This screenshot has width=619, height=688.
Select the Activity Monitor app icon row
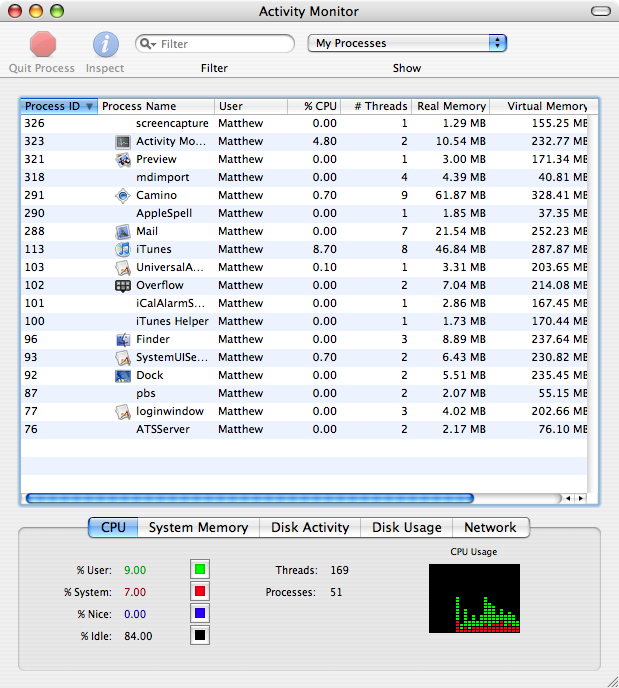304,141
